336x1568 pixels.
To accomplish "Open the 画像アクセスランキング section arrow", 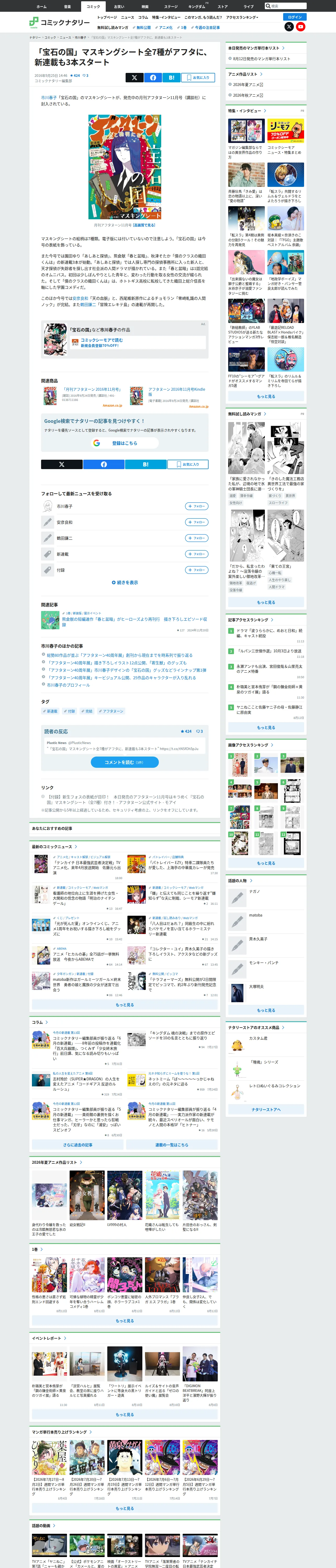I will (x=272, y=745).
